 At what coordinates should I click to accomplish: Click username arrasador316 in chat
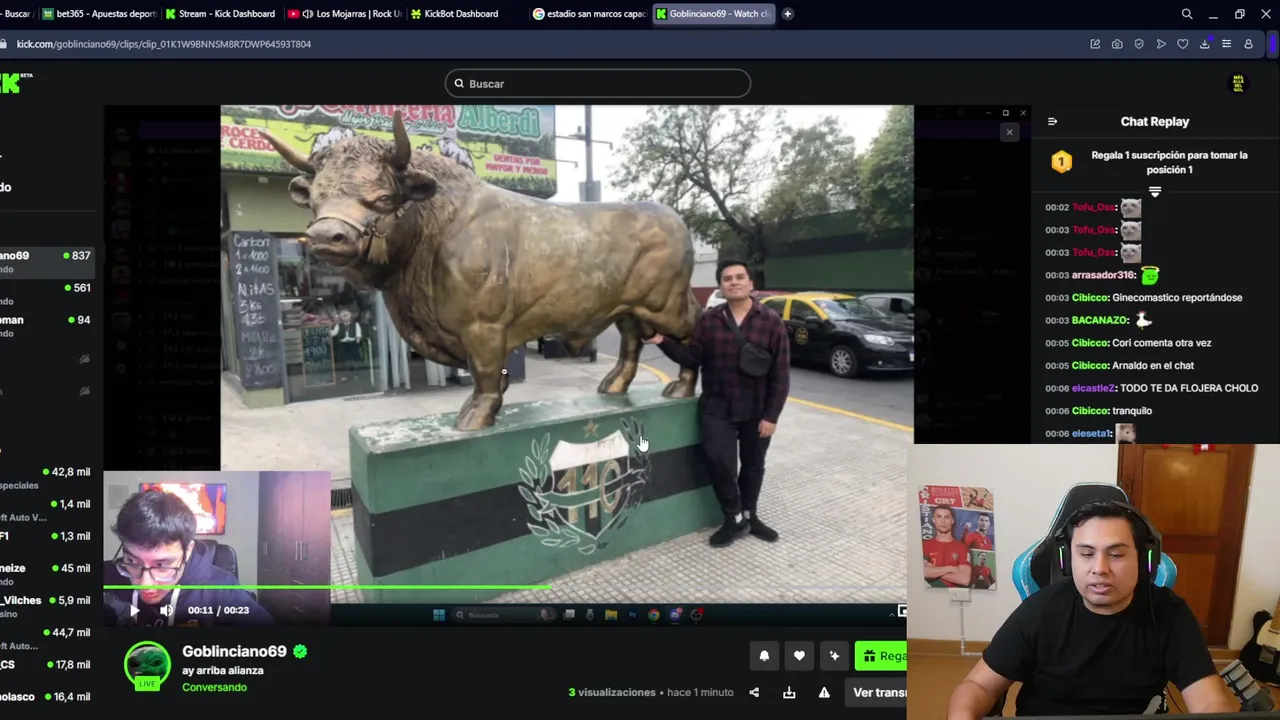tap(1104, 275)
